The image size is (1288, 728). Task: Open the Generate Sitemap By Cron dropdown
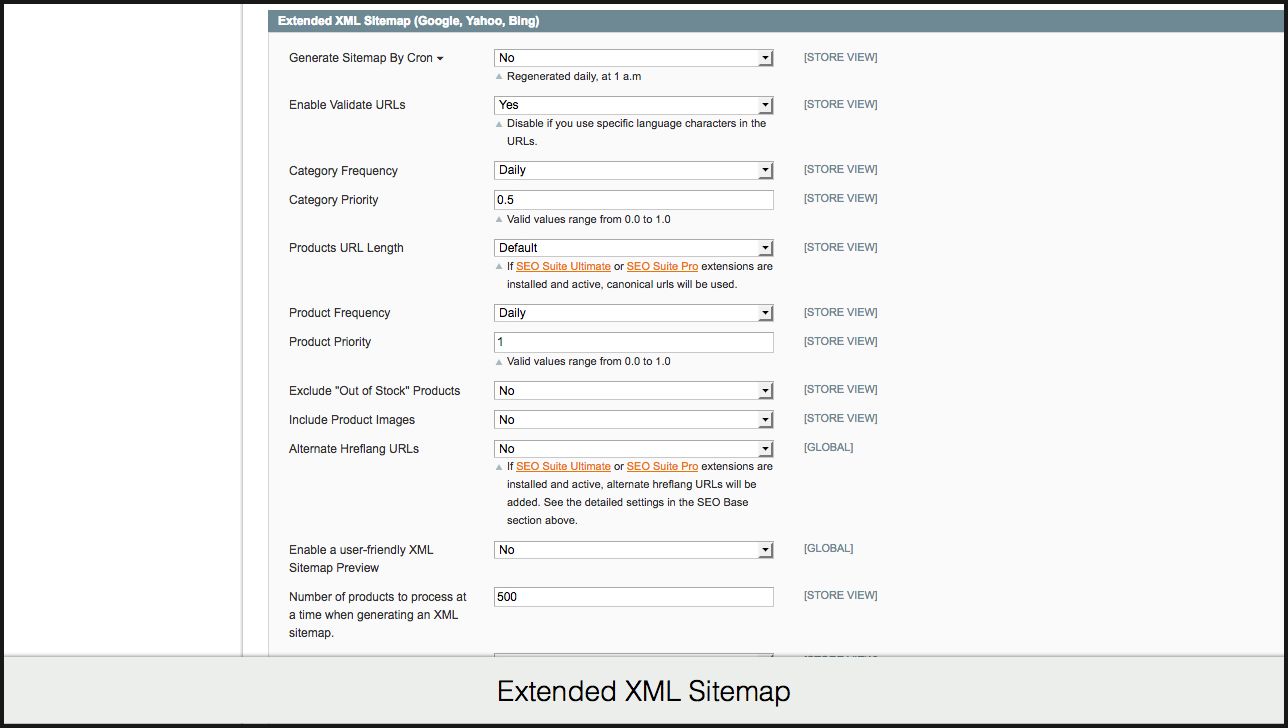[633, 58]
